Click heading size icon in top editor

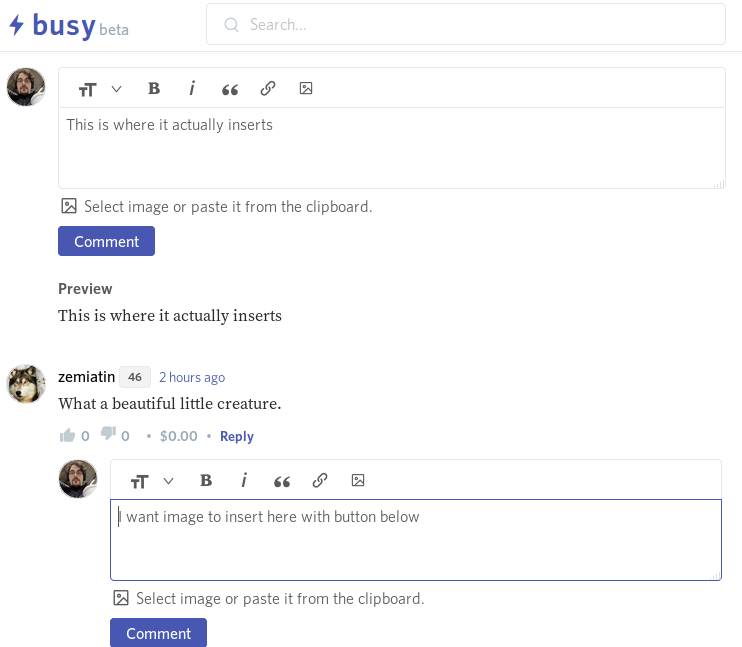tap(88, 89)
